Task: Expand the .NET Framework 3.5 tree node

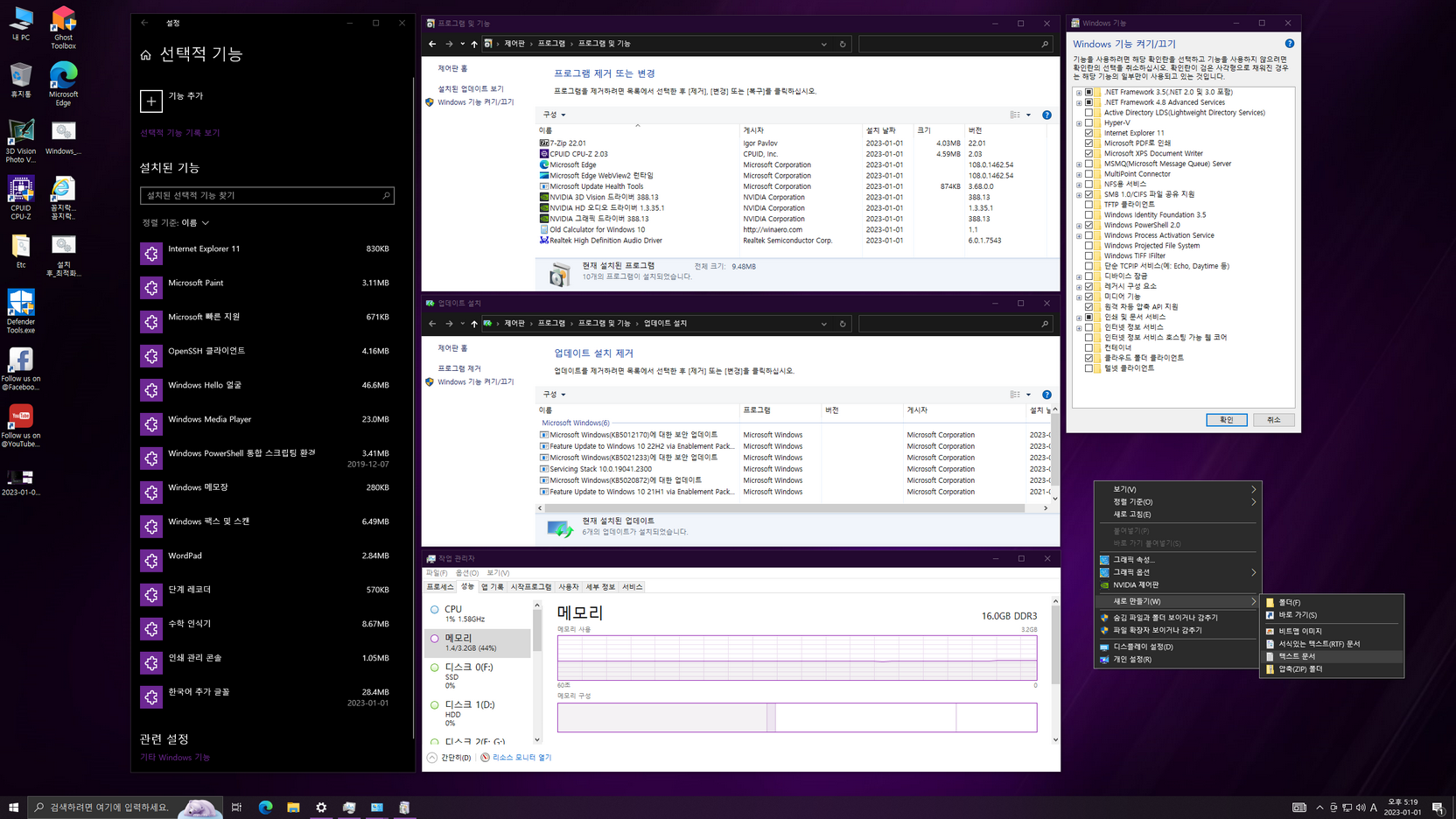Action: (x=1079, y=92)
